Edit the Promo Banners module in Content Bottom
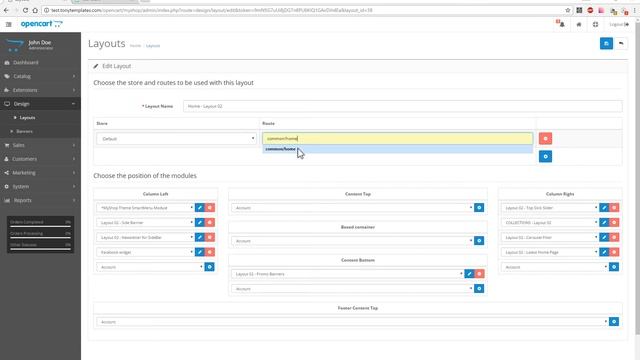The width and height of the screenshot is (640, 360). click(469, 274)
